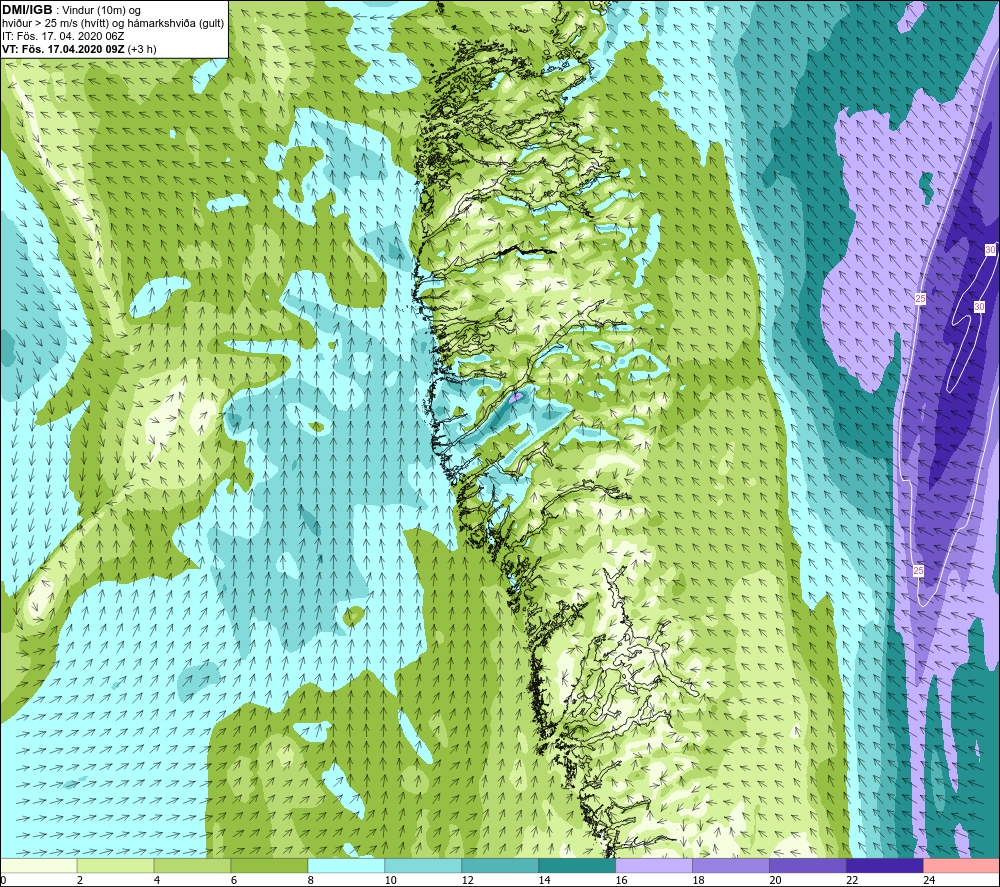Click the lower '25' gust contour label
1000x887 pixels.
(918, 571)
